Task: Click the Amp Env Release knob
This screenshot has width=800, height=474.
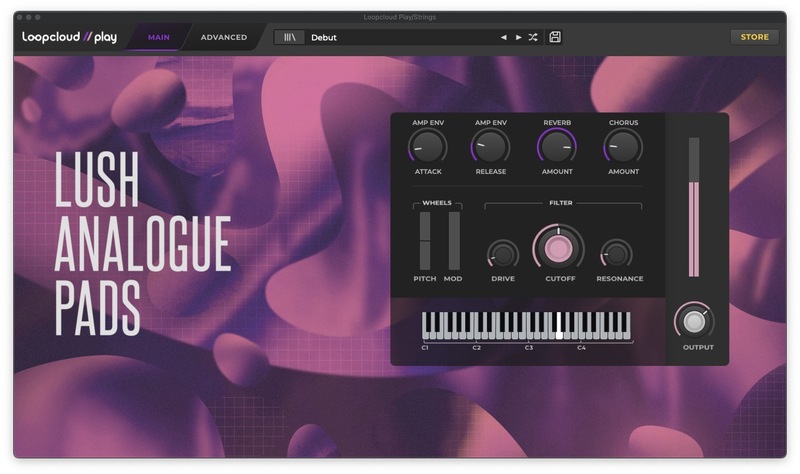Action: [x=491, y=147]
